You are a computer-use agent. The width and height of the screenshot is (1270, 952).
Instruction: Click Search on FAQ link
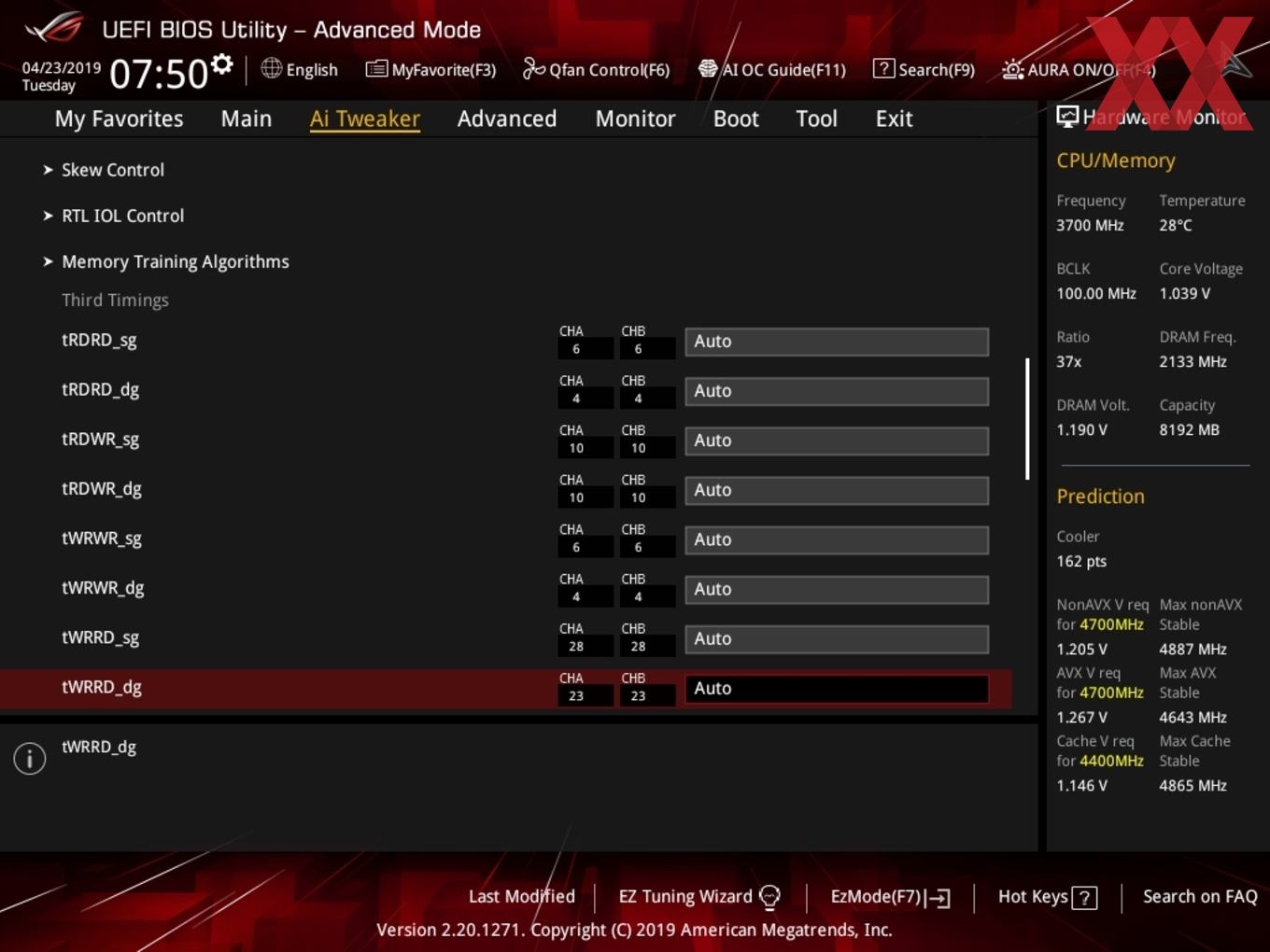pyautogui.click(x=1200, y=896)
